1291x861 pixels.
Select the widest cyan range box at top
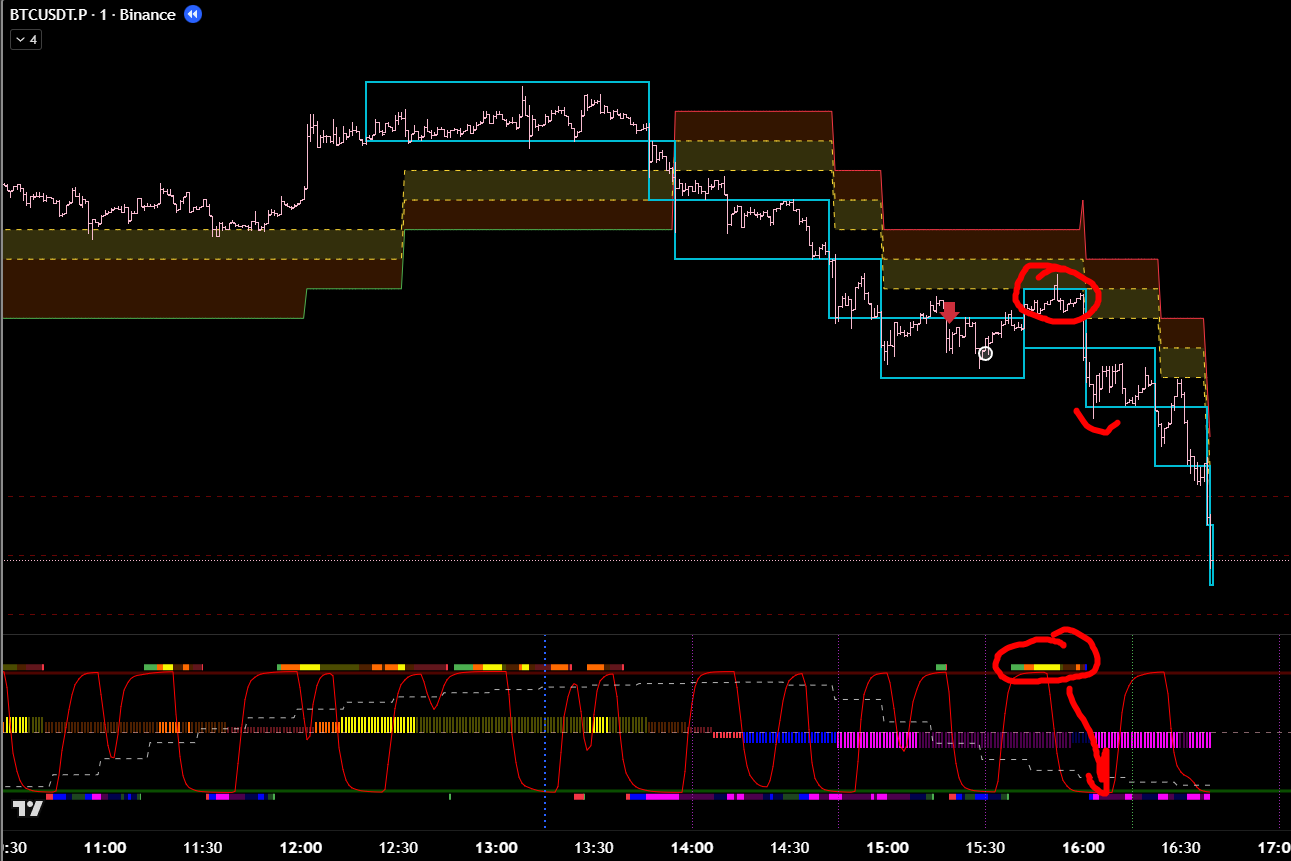pyautogui.click(x=507, y=83)
